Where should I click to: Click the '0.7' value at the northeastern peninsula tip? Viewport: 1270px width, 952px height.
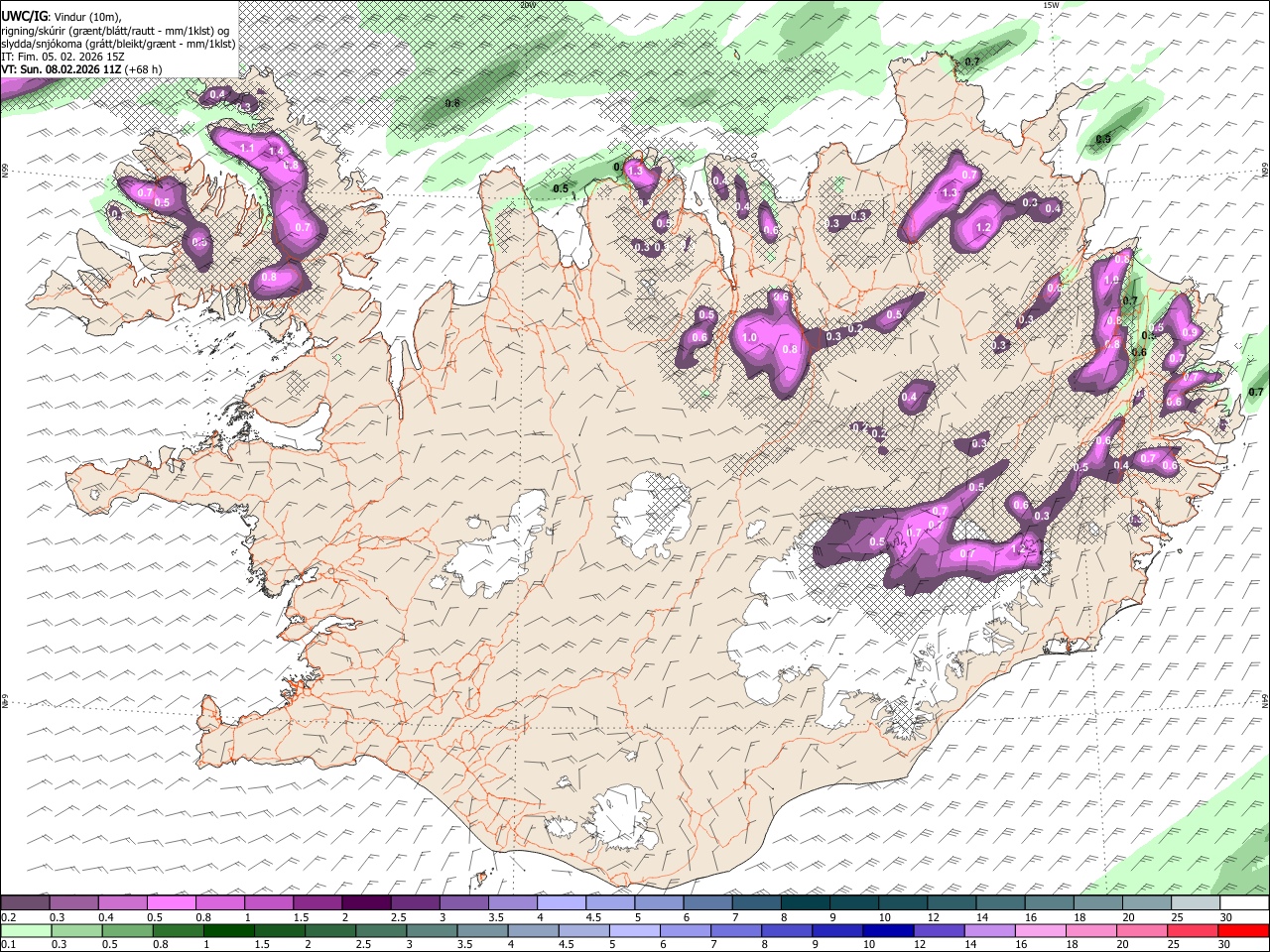click(x=972, y=62)
